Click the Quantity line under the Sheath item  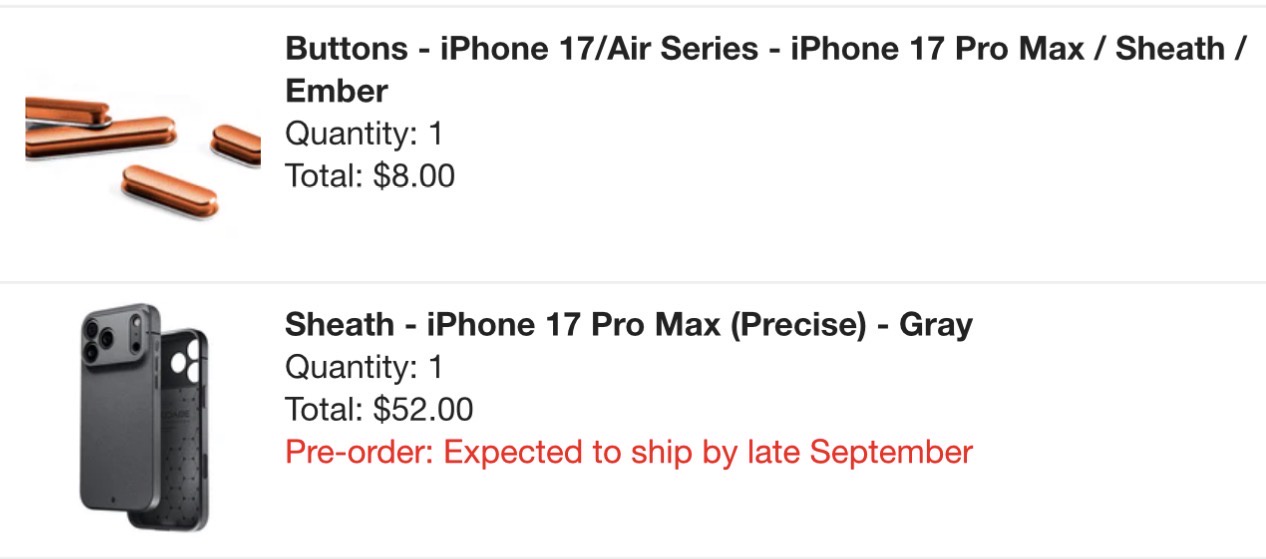point(363,368)
